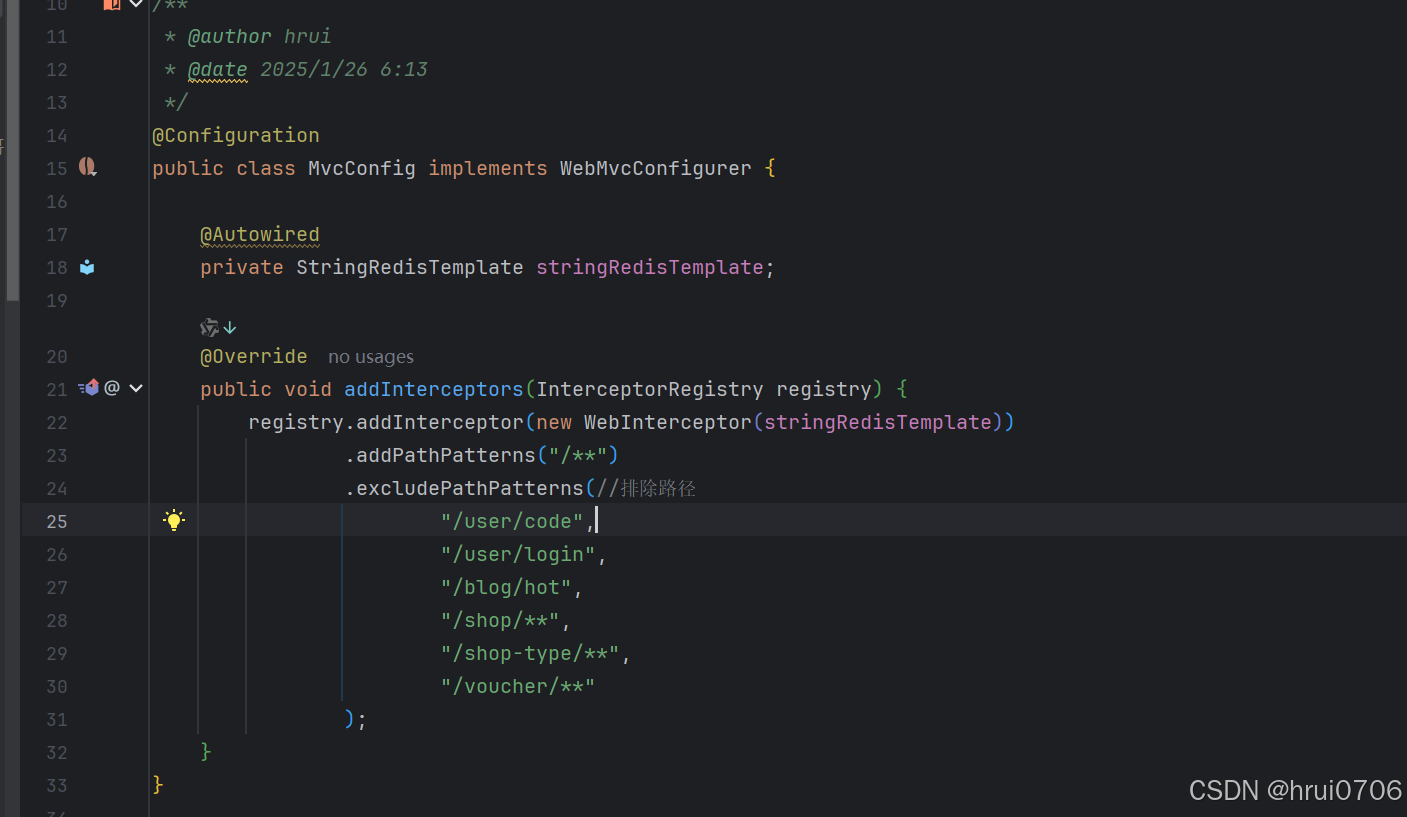Viewport: 1407px width, 817px height.
Task: Click the down arrow beside the AI inlay icon
Action: [x=230, y=327]
